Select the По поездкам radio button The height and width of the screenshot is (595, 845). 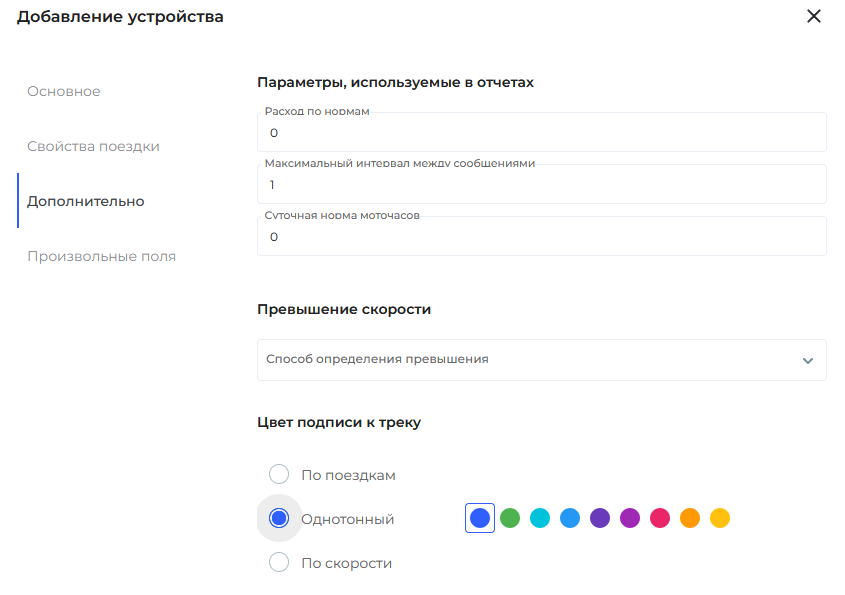(279, 474)
